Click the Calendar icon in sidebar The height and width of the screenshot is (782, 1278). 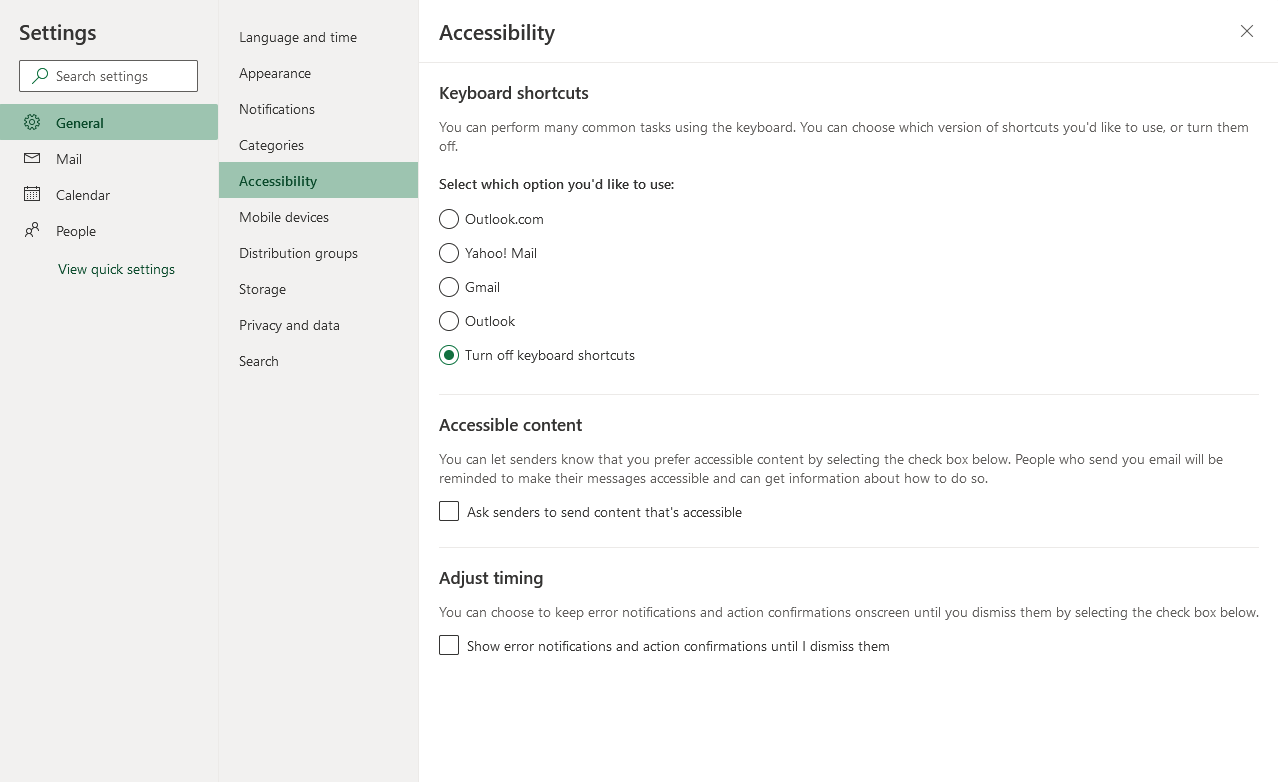(32, 194)
